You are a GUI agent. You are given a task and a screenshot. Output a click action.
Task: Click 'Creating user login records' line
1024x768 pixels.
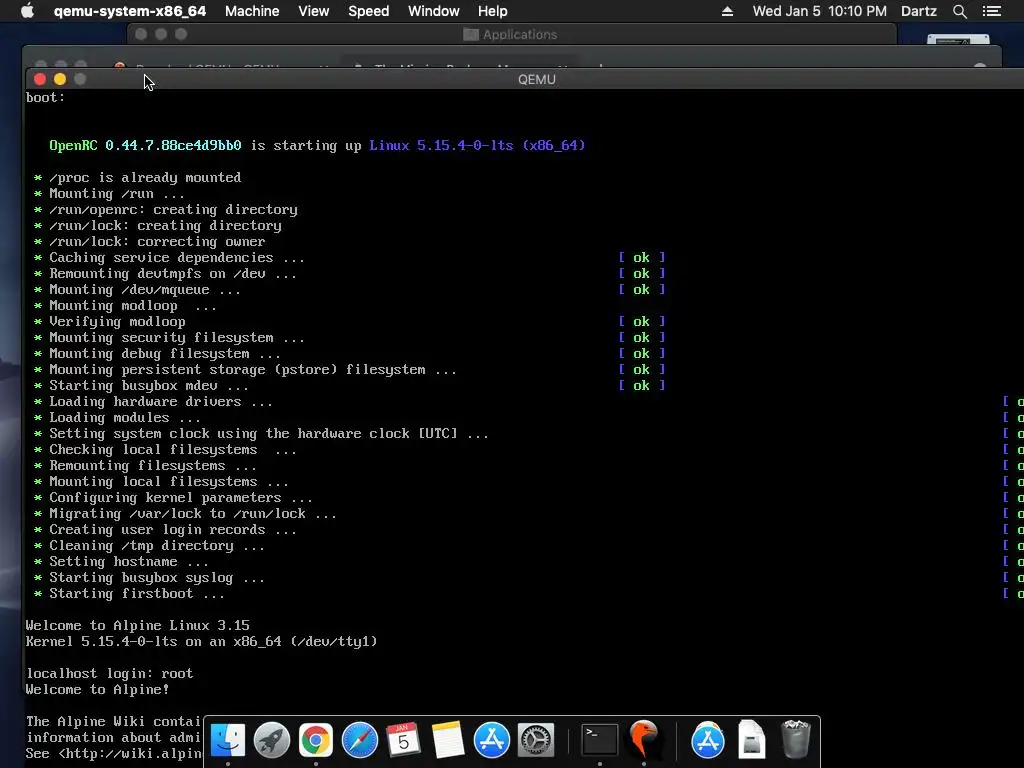coord(173,529)
